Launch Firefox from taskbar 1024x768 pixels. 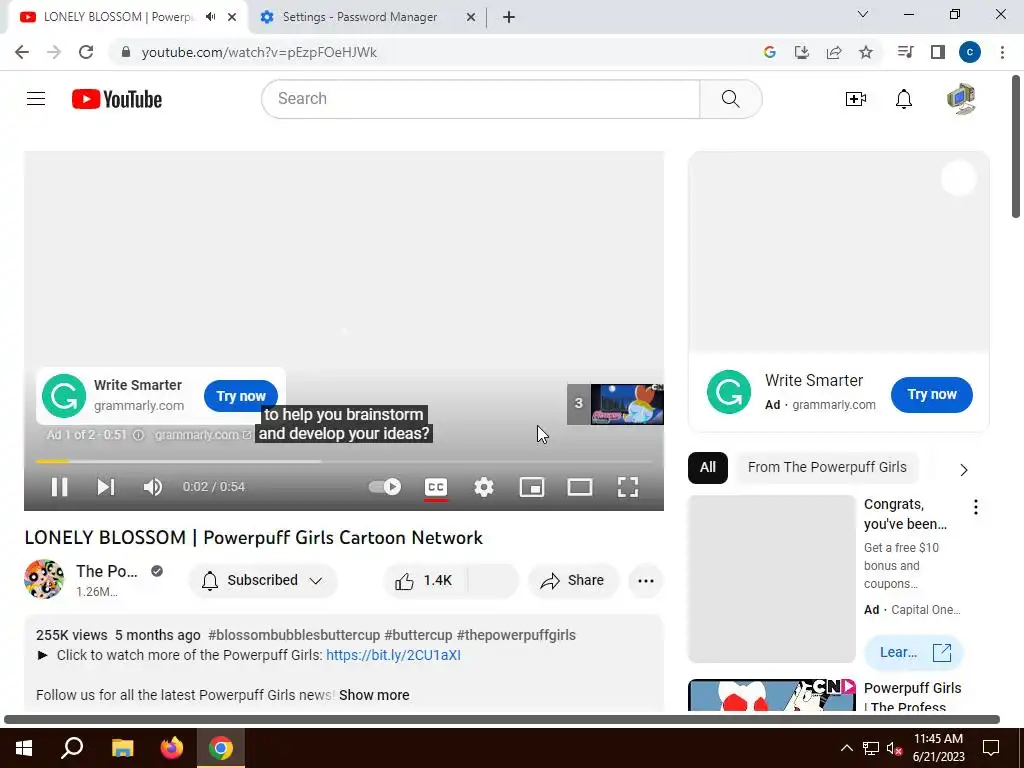pyautogui.click(x=172, y=748)
